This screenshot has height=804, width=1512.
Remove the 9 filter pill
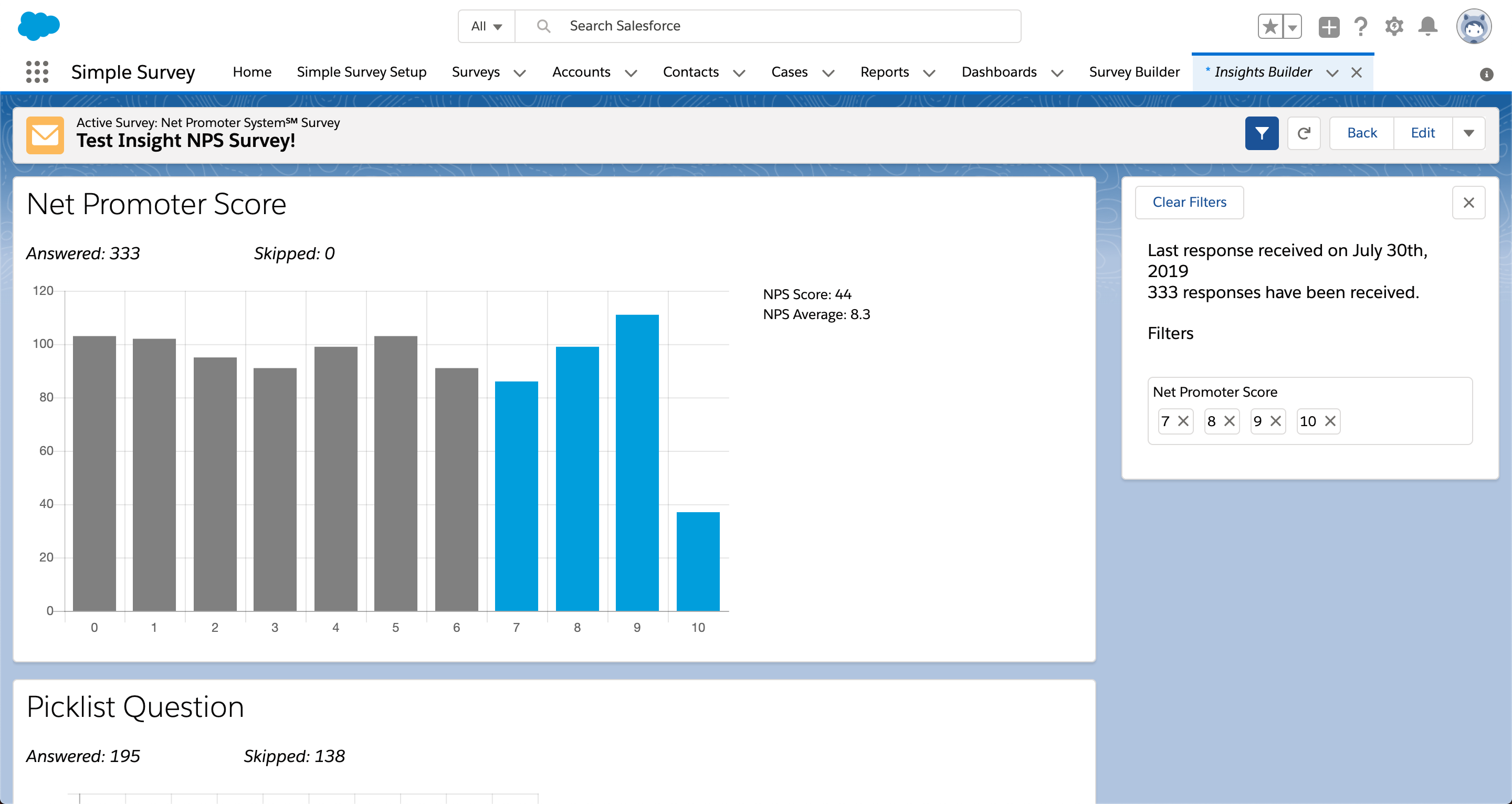click(x=1275, y=421)
